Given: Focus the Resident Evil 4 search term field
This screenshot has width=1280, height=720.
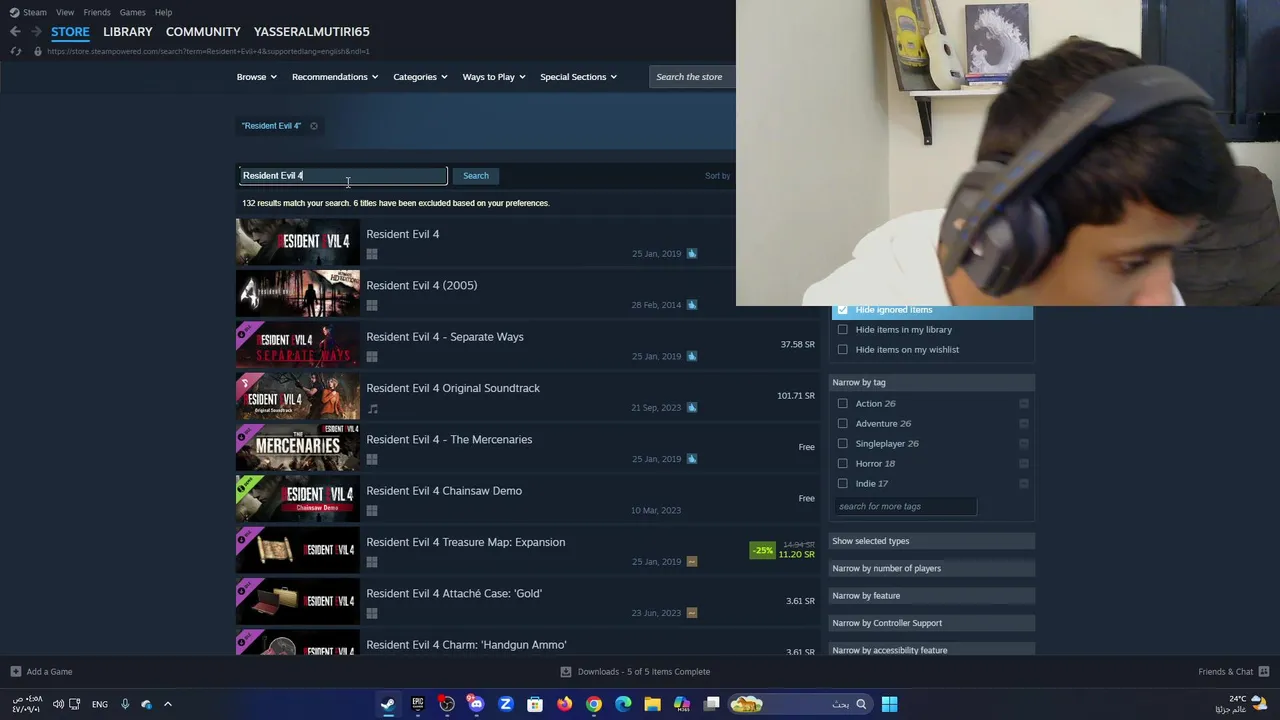Looking at the screenshot, I should point(342,176).
